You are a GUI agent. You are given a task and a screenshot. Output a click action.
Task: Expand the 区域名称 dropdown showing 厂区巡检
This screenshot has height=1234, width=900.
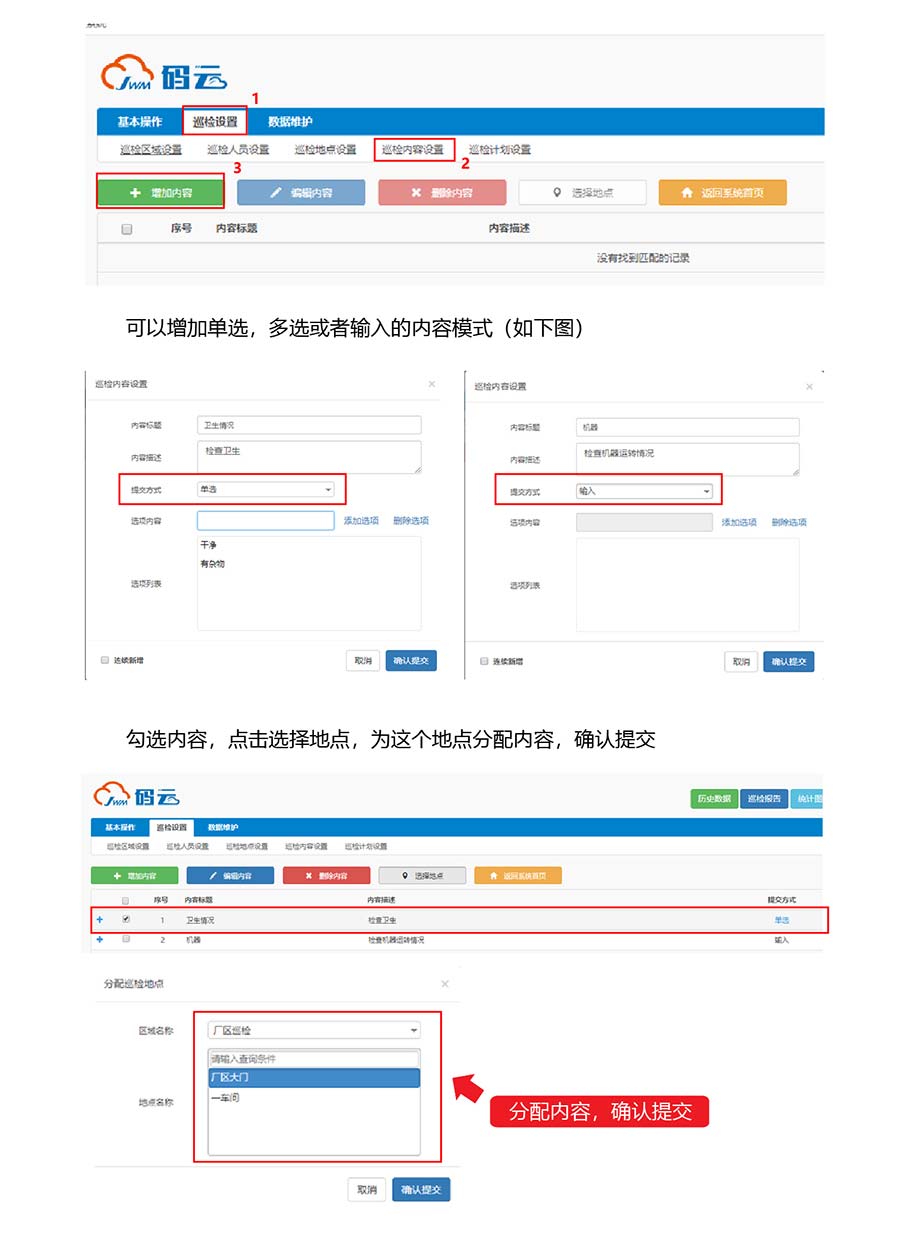(314, 1030)
